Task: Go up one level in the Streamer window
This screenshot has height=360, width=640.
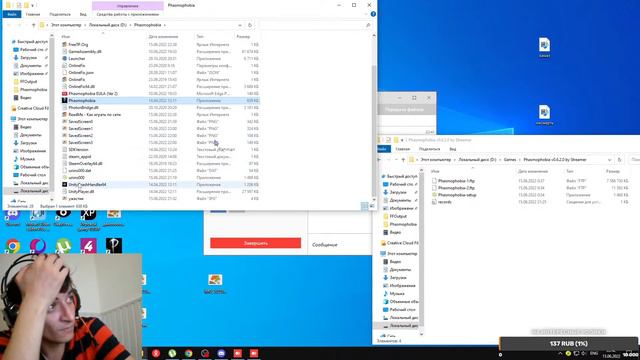Action: click(403, 160)
